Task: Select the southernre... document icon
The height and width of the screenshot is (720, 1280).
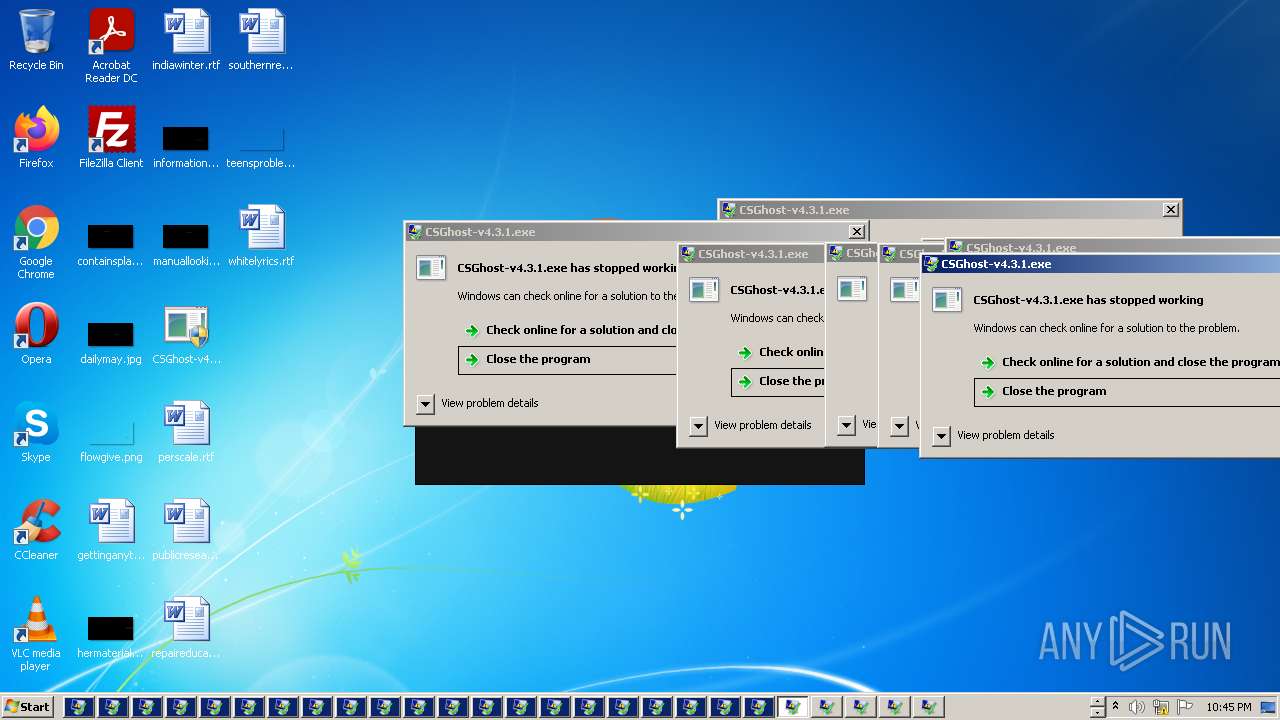Action: [x=261, y=40]
